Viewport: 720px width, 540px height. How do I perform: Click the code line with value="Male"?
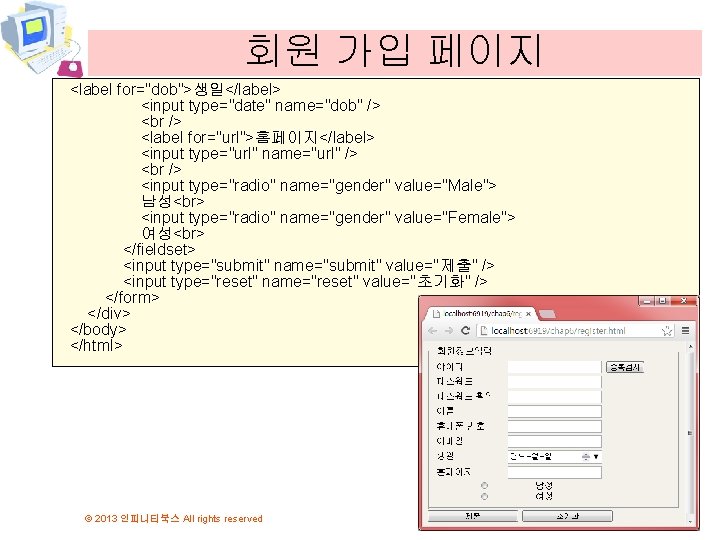point(319,186)
